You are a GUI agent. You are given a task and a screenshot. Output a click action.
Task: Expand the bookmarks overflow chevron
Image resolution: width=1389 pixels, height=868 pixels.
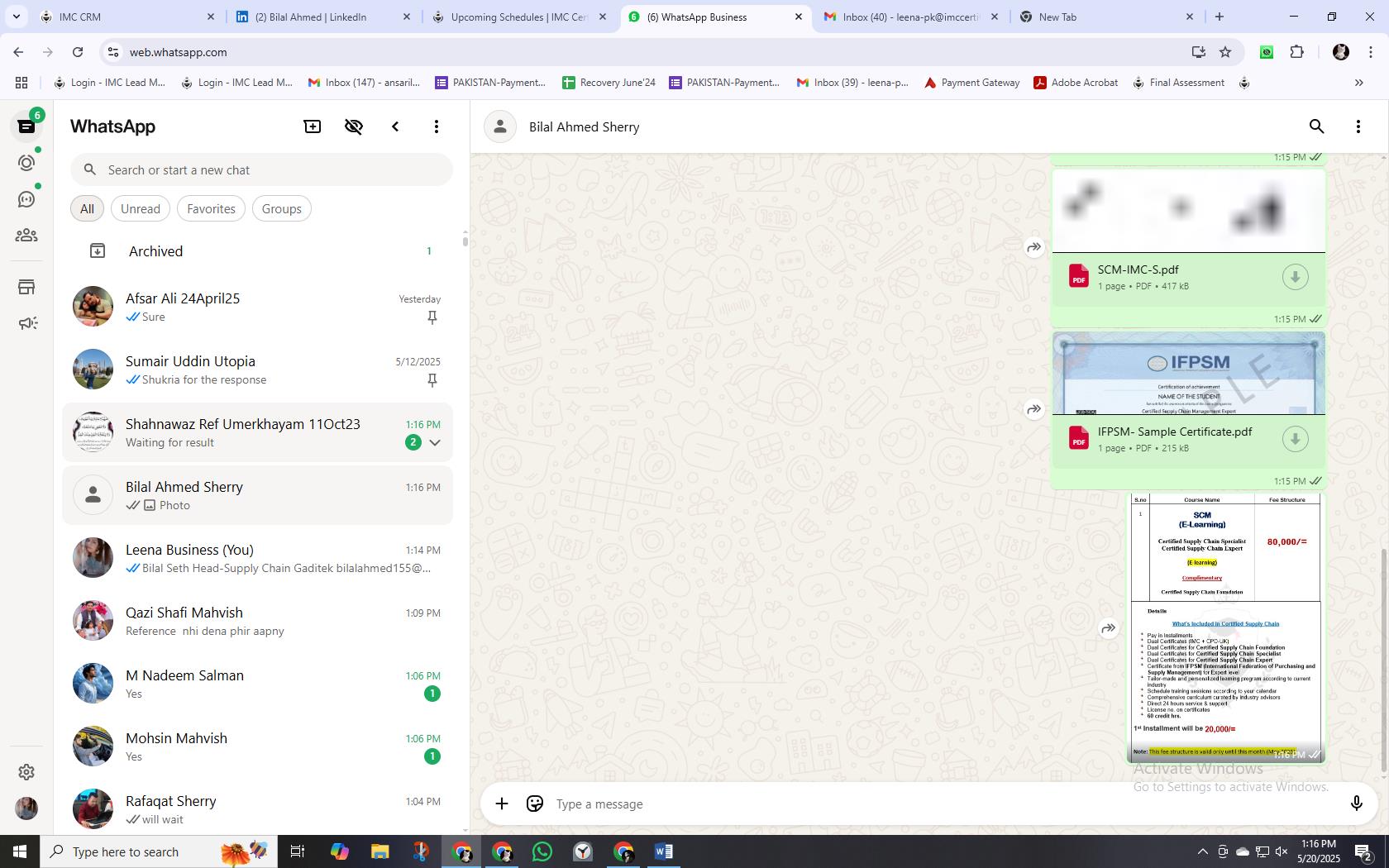click(1358, 83)
